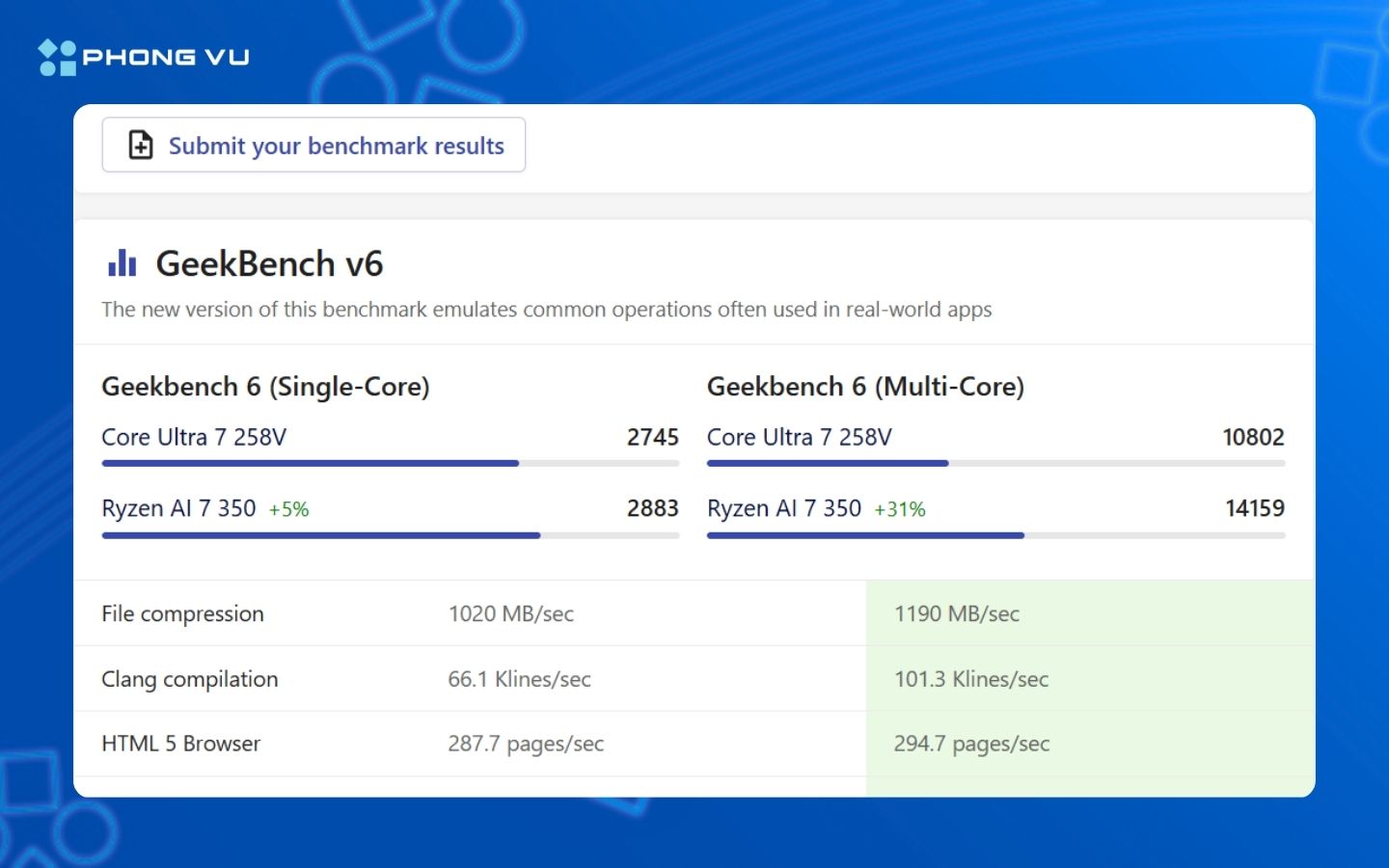The height and width of the screenshot is (868, 1389).
Task: Toggle the File compression comparison row
Action: (386, 613)
